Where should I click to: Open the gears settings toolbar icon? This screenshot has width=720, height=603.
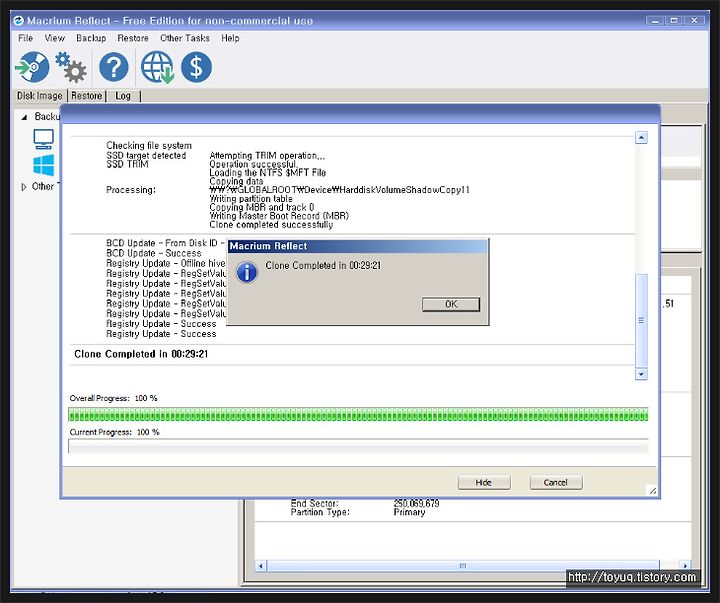pos(71,67)
